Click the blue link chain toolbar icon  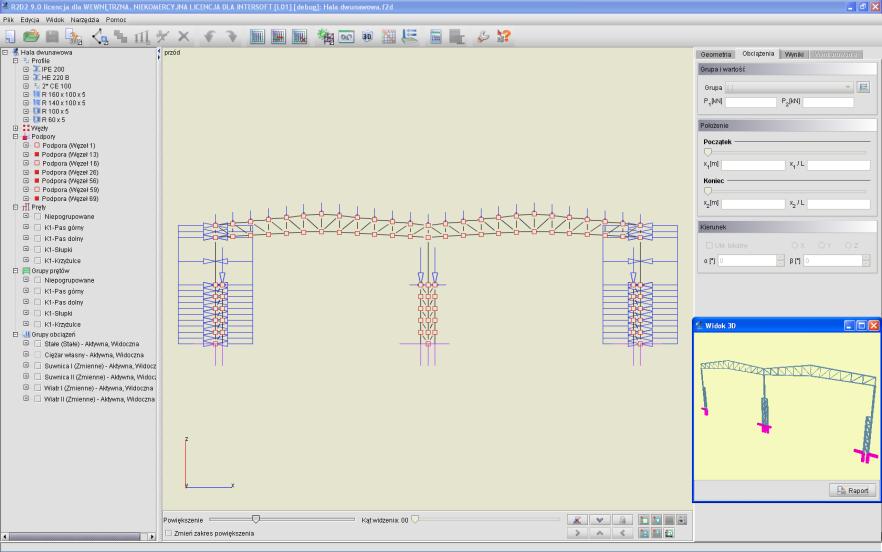click(x=346, y=37)
